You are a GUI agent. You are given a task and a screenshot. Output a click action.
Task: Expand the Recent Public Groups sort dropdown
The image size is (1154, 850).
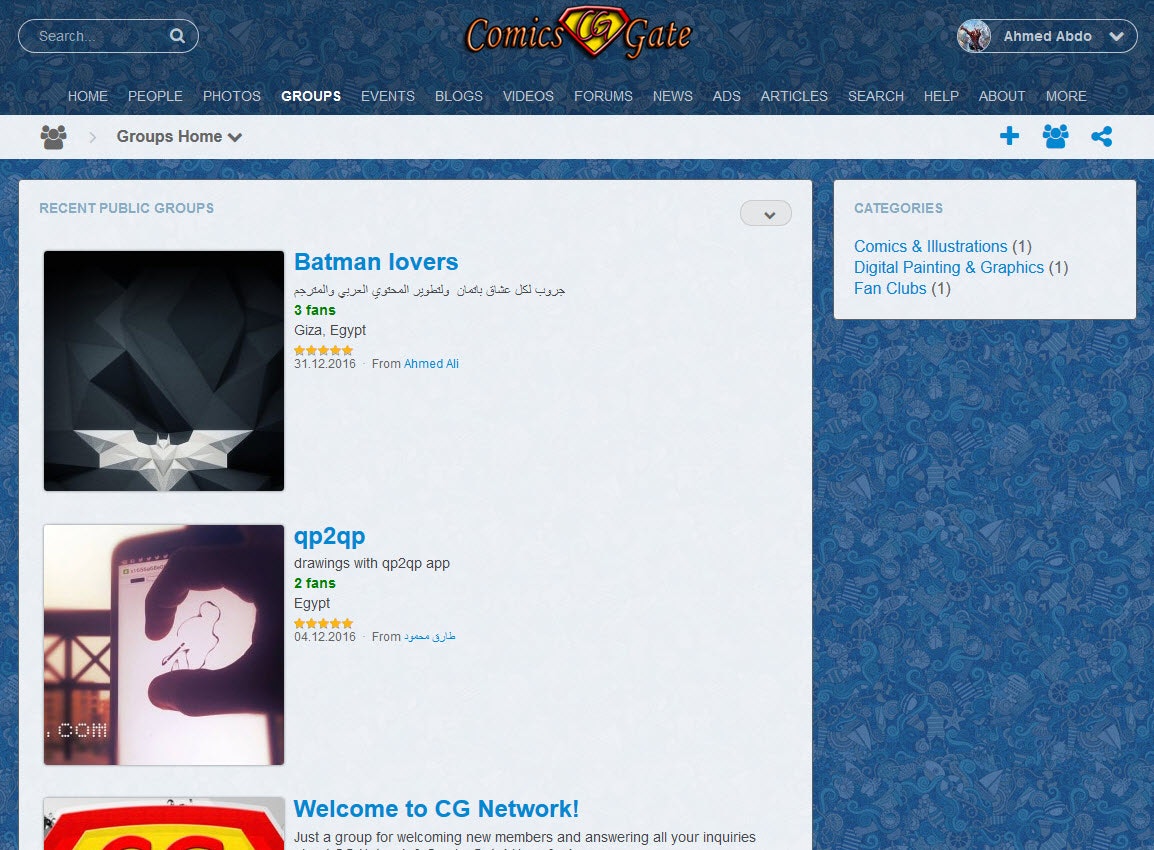765,213
